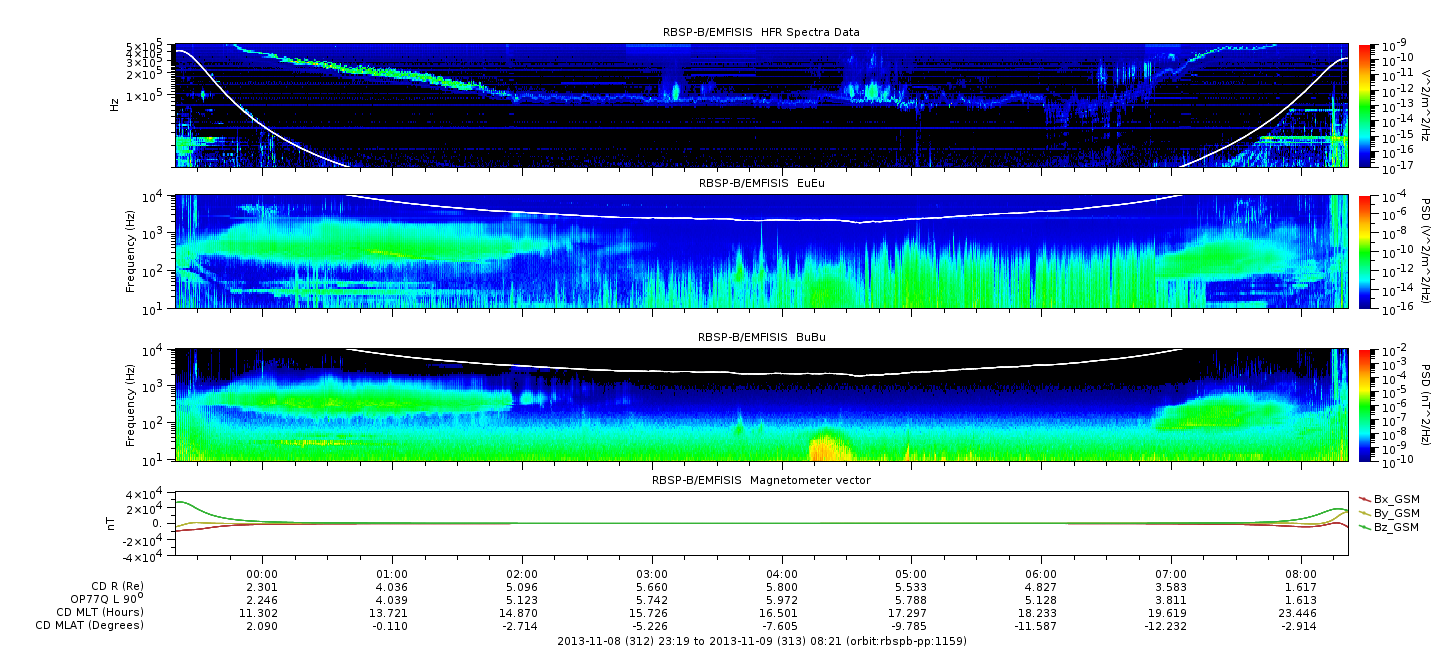This screenshot has height=658, width=1447.
Task: Toggle the Bx_GSM legend entry
Action: (x=1396, y=499)
